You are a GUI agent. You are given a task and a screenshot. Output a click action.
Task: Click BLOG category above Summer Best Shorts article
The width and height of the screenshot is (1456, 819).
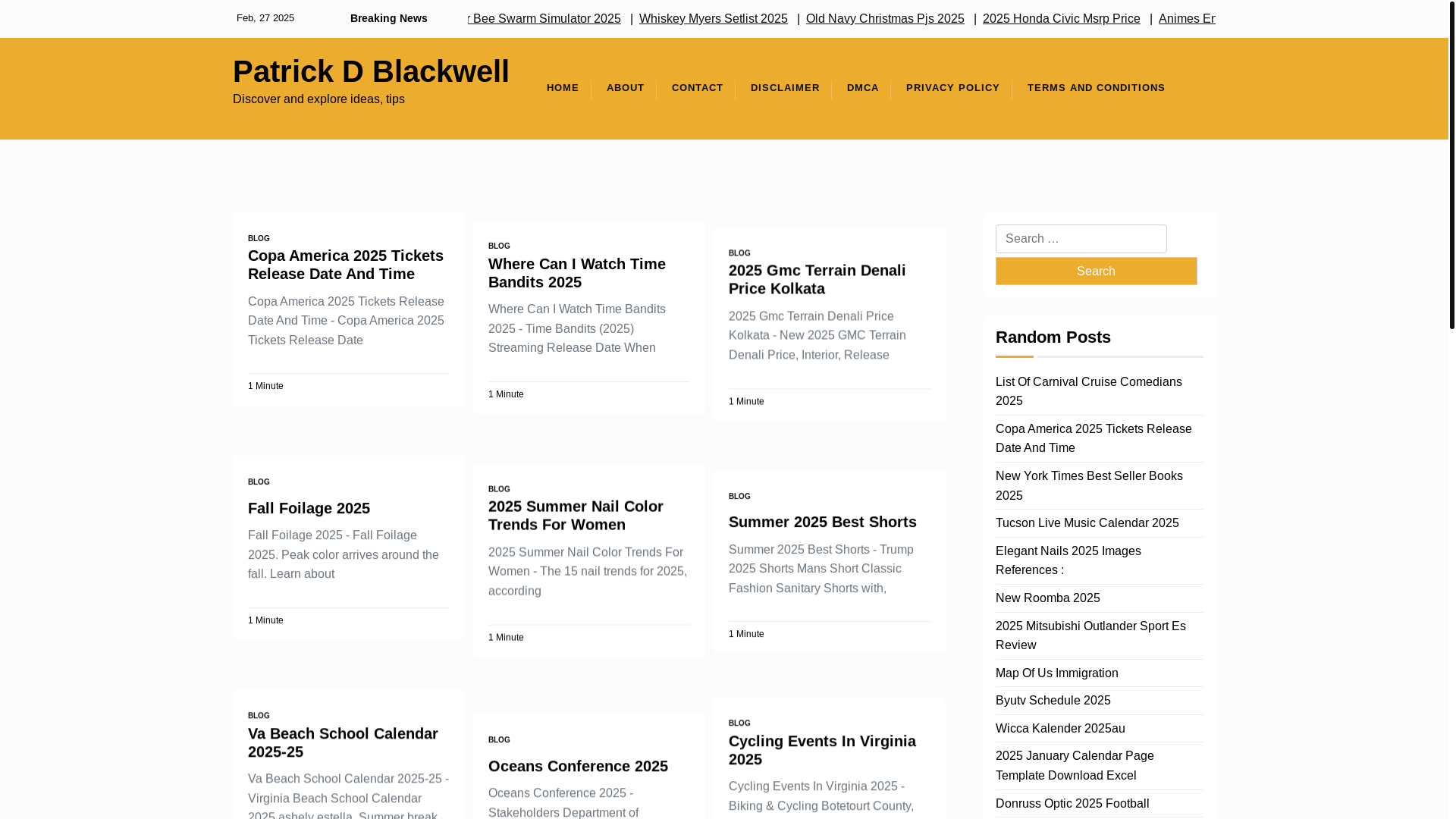point(739,497)
